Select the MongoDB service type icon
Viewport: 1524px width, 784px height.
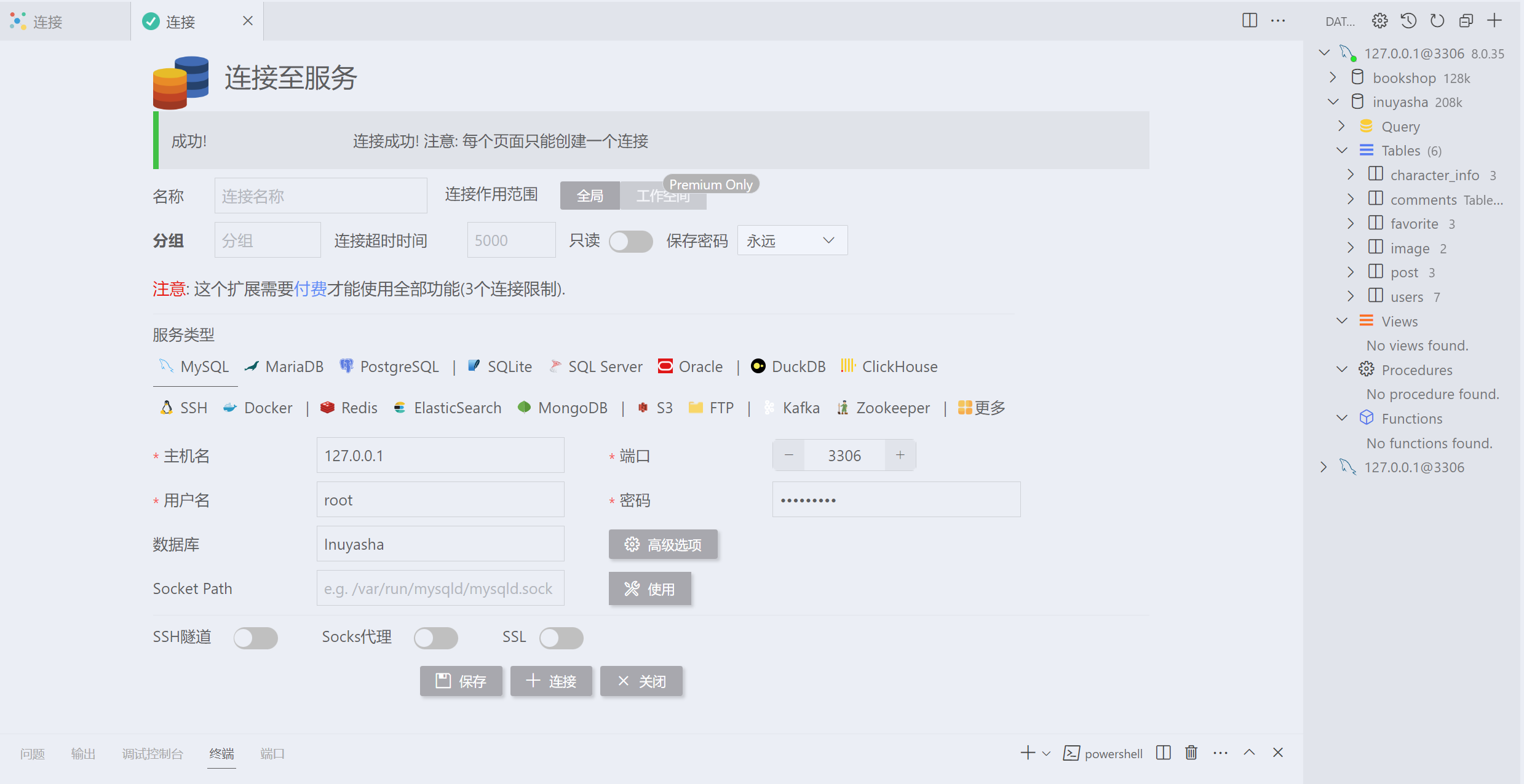[523, 408]
